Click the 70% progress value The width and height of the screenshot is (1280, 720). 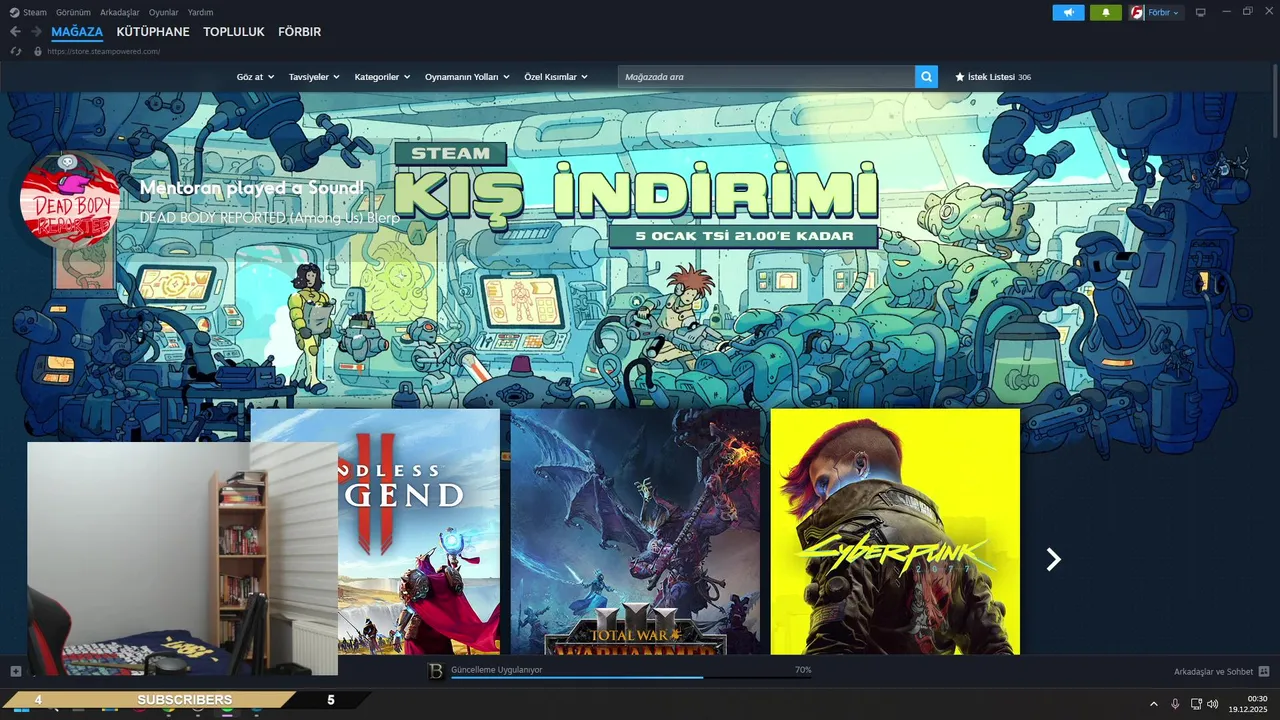pos(803,669)
